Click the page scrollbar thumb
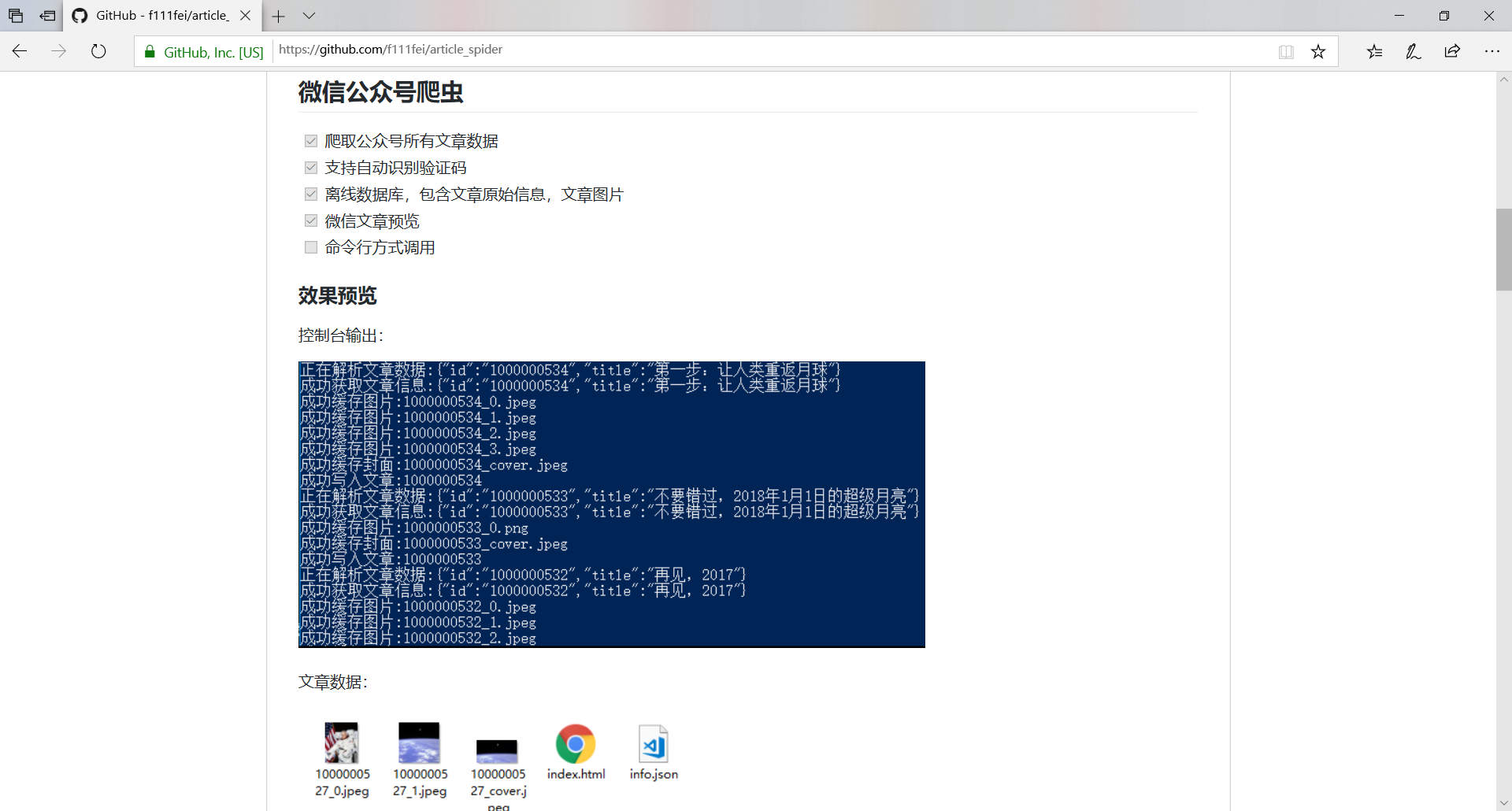1512x811 pixels. pyautogui.click(x=1504, y=250)
